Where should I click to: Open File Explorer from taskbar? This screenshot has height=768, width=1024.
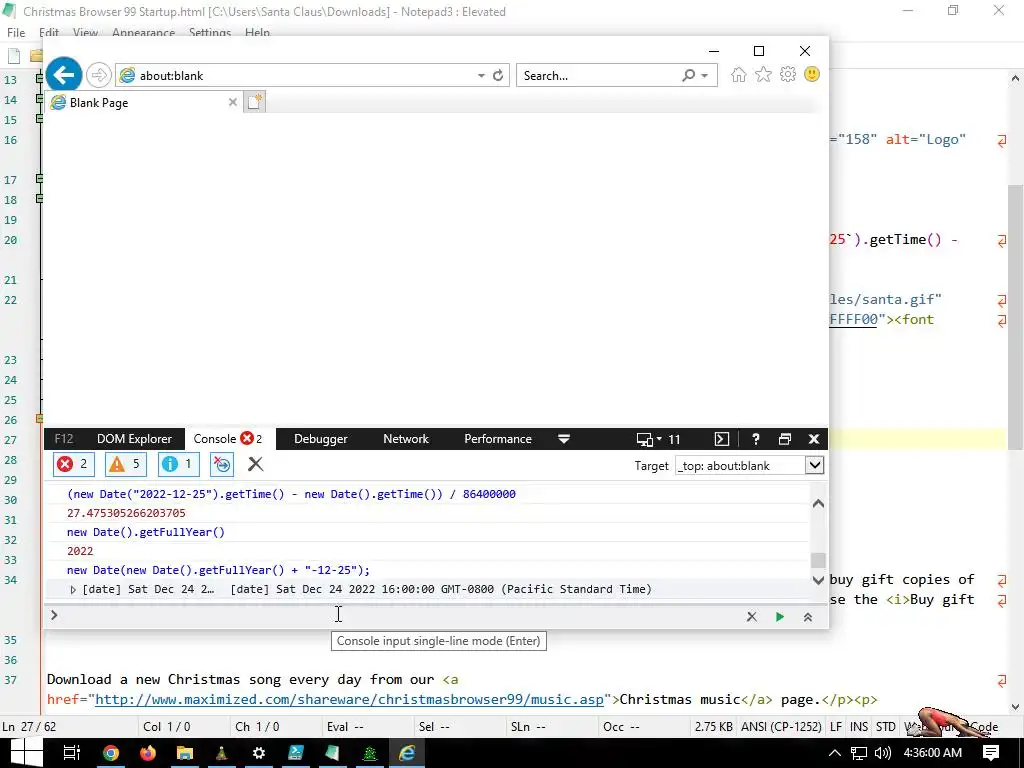click(x=185, y=753)
